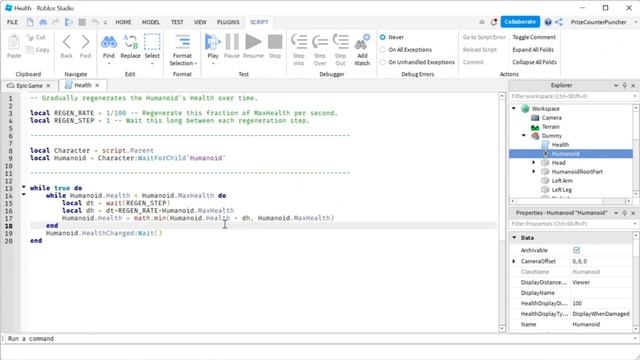Click the share icon next to help

559,22
